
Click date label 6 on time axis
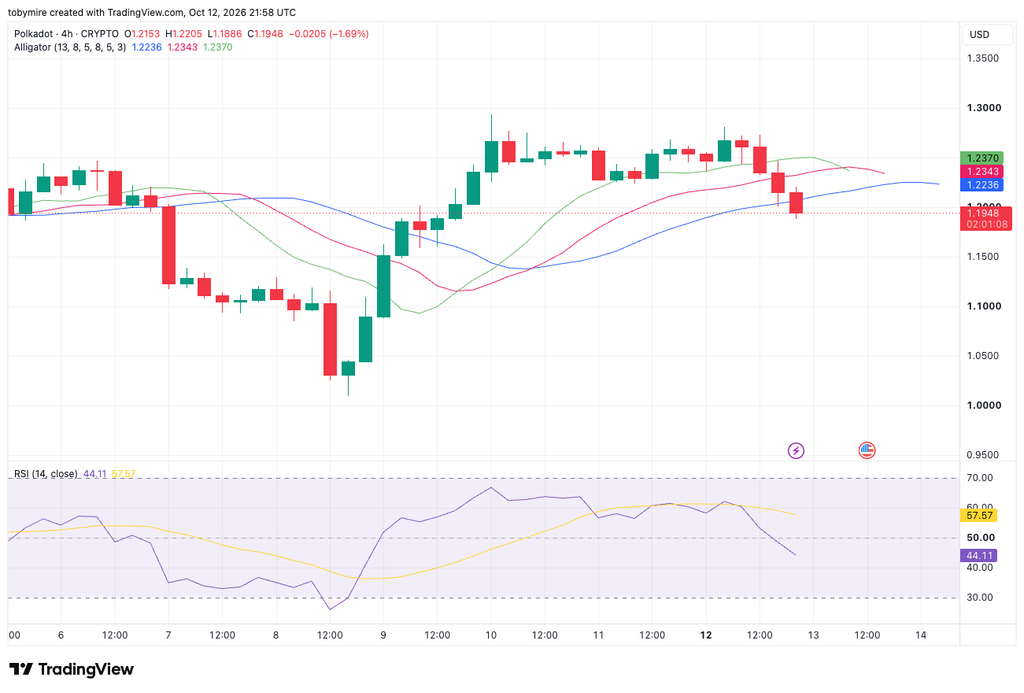(61, 635)
